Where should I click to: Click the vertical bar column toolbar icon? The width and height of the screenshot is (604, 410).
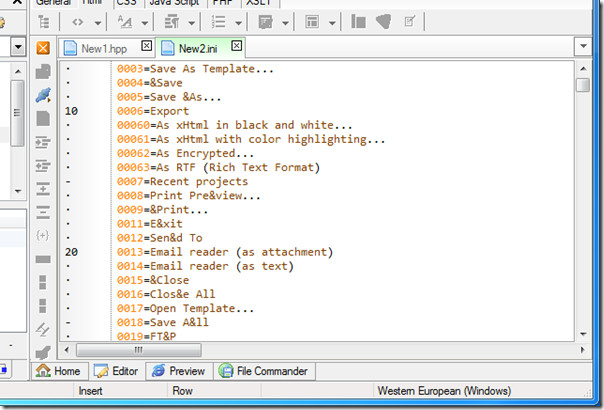(x=359, y=22)
